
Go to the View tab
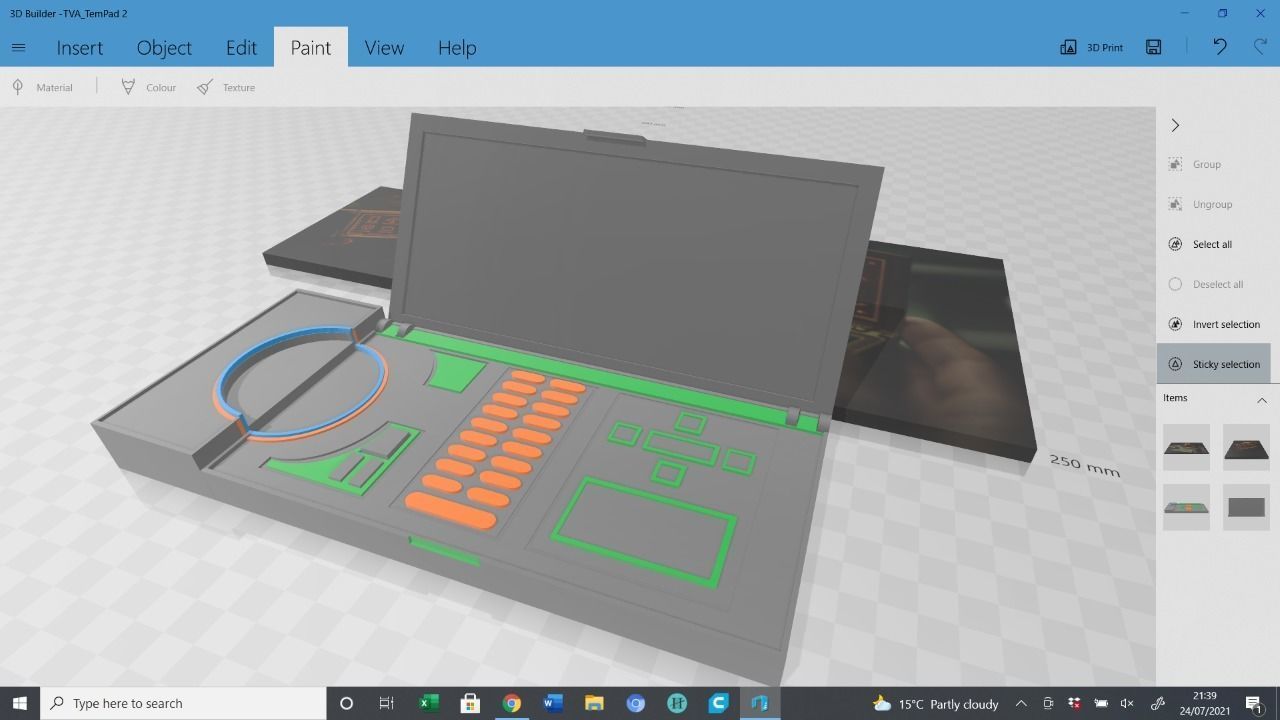pyautogui.click(x=384, y=47)
